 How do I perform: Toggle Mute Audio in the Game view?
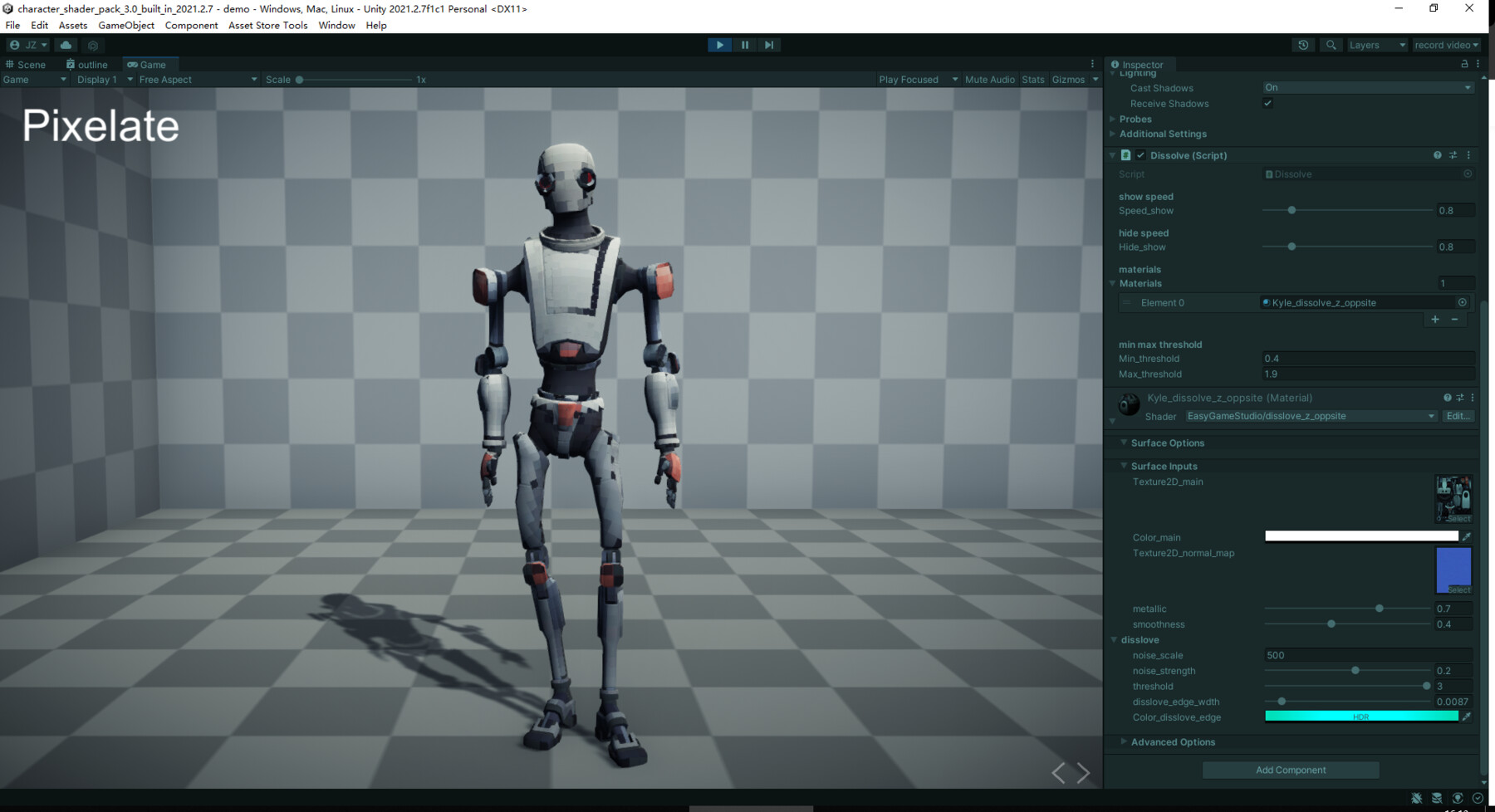[x=989, y=79]
